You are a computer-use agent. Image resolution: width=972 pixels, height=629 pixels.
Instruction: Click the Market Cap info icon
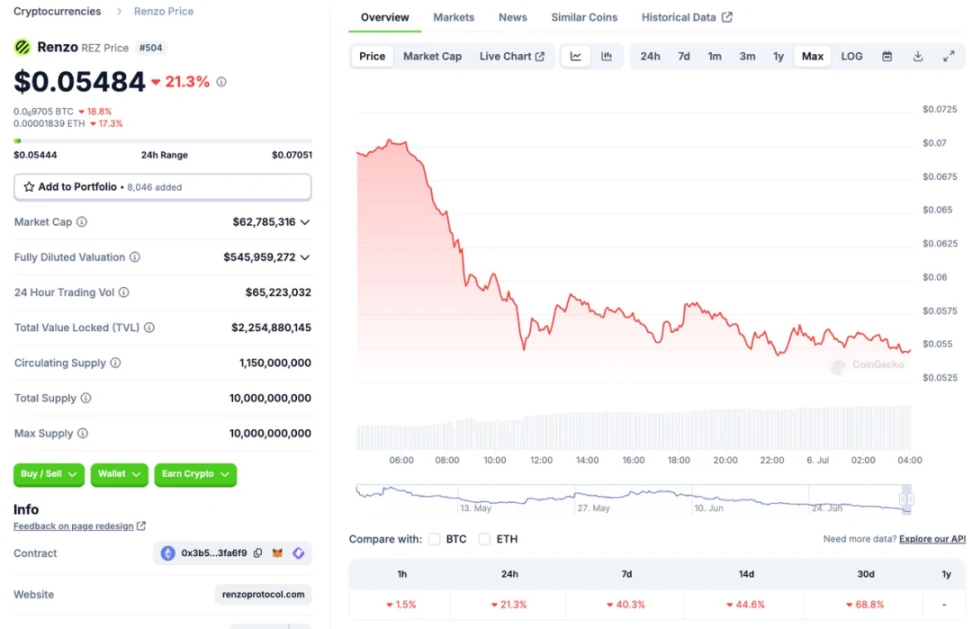coord(82,222)
